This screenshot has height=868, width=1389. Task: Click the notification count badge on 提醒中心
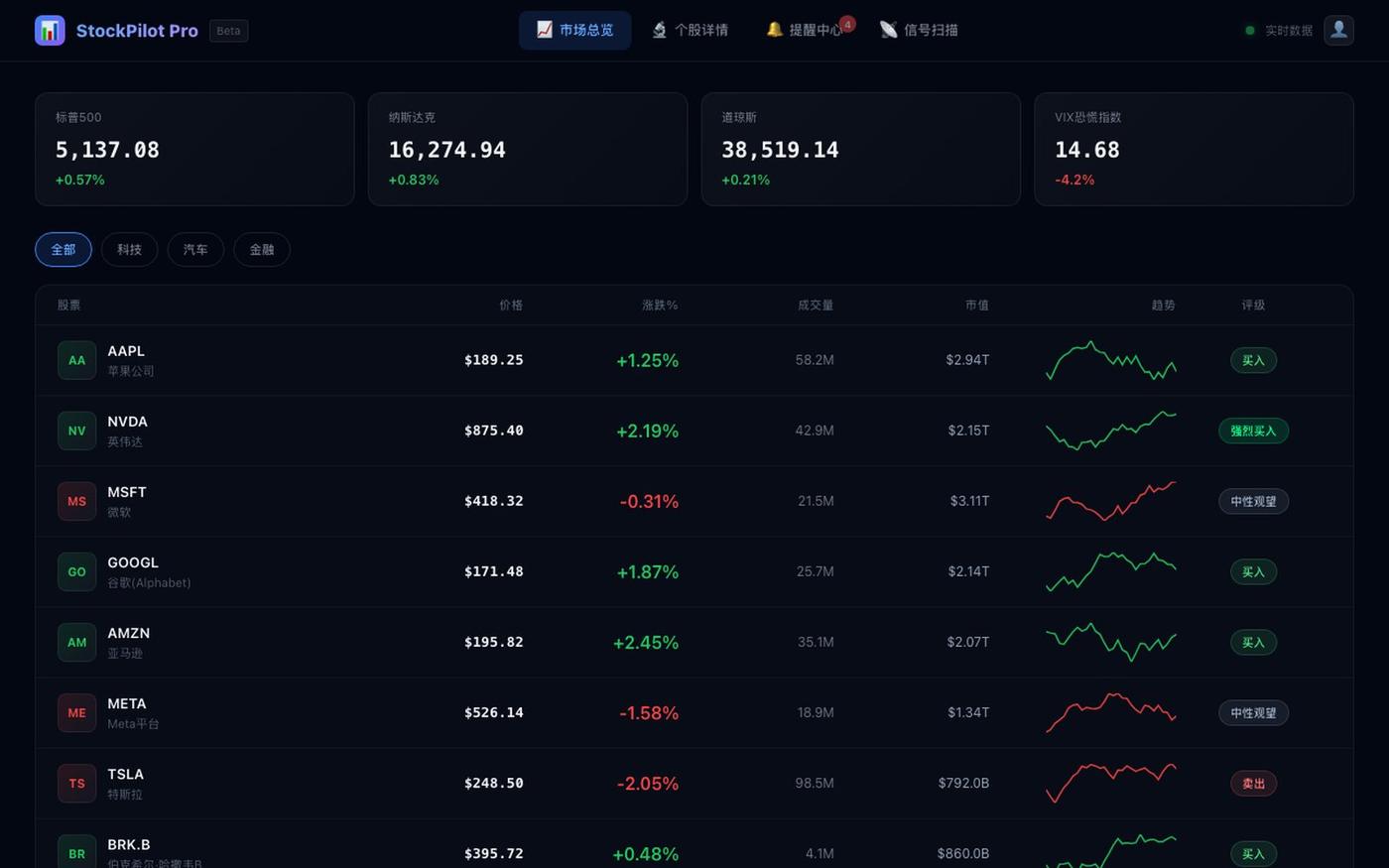point(847,24)
